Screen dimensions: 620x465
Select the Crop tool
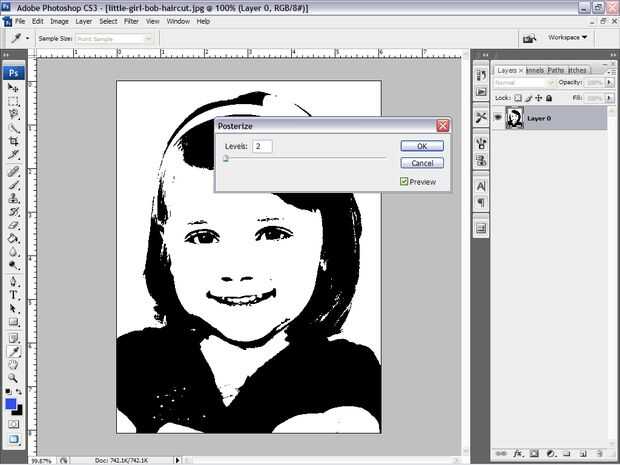tap(13, 141)
